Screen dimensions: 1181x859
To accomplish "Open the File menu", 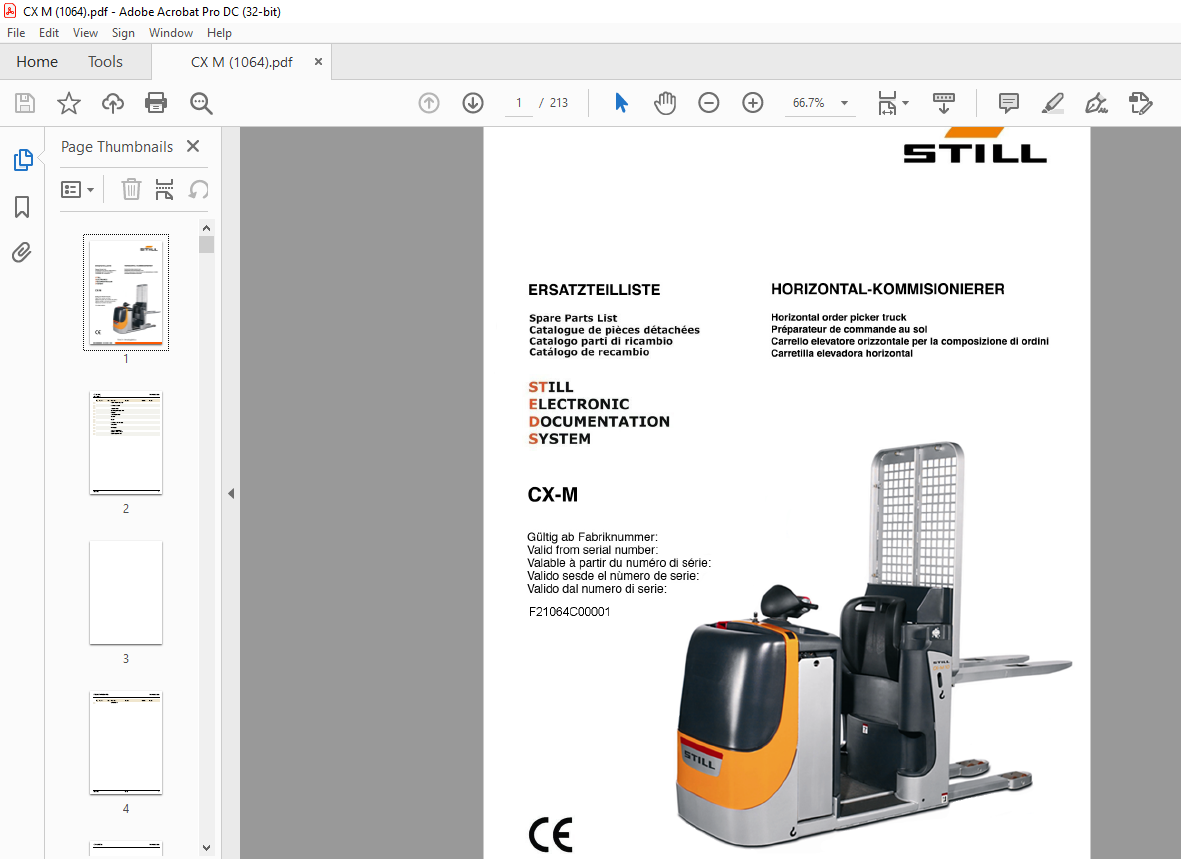I will point(16,32).
